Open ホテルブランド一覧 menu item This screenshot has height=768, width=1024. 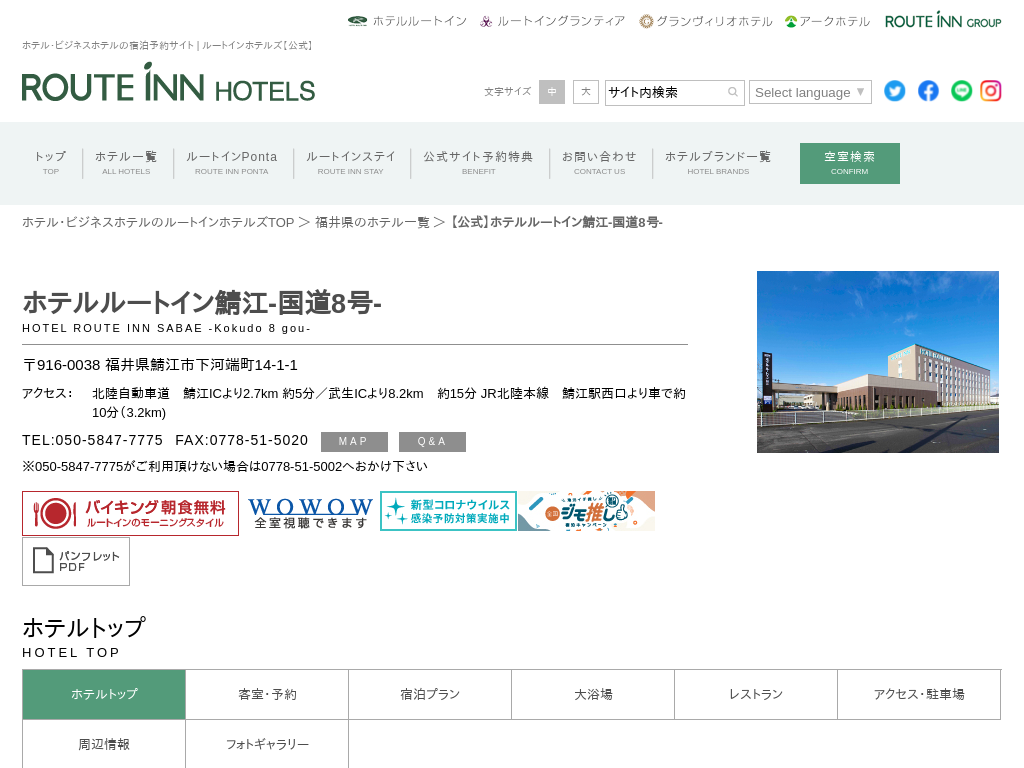pos(718,163)
